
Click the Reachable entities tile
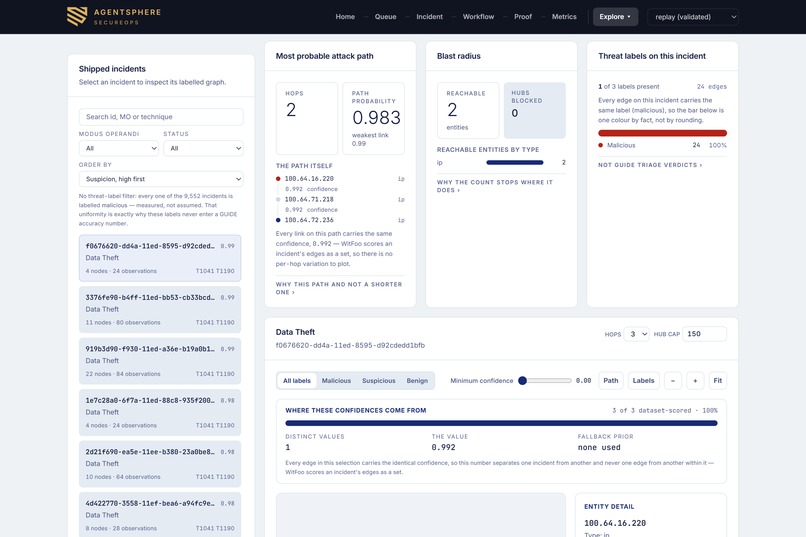click(468, 110)
